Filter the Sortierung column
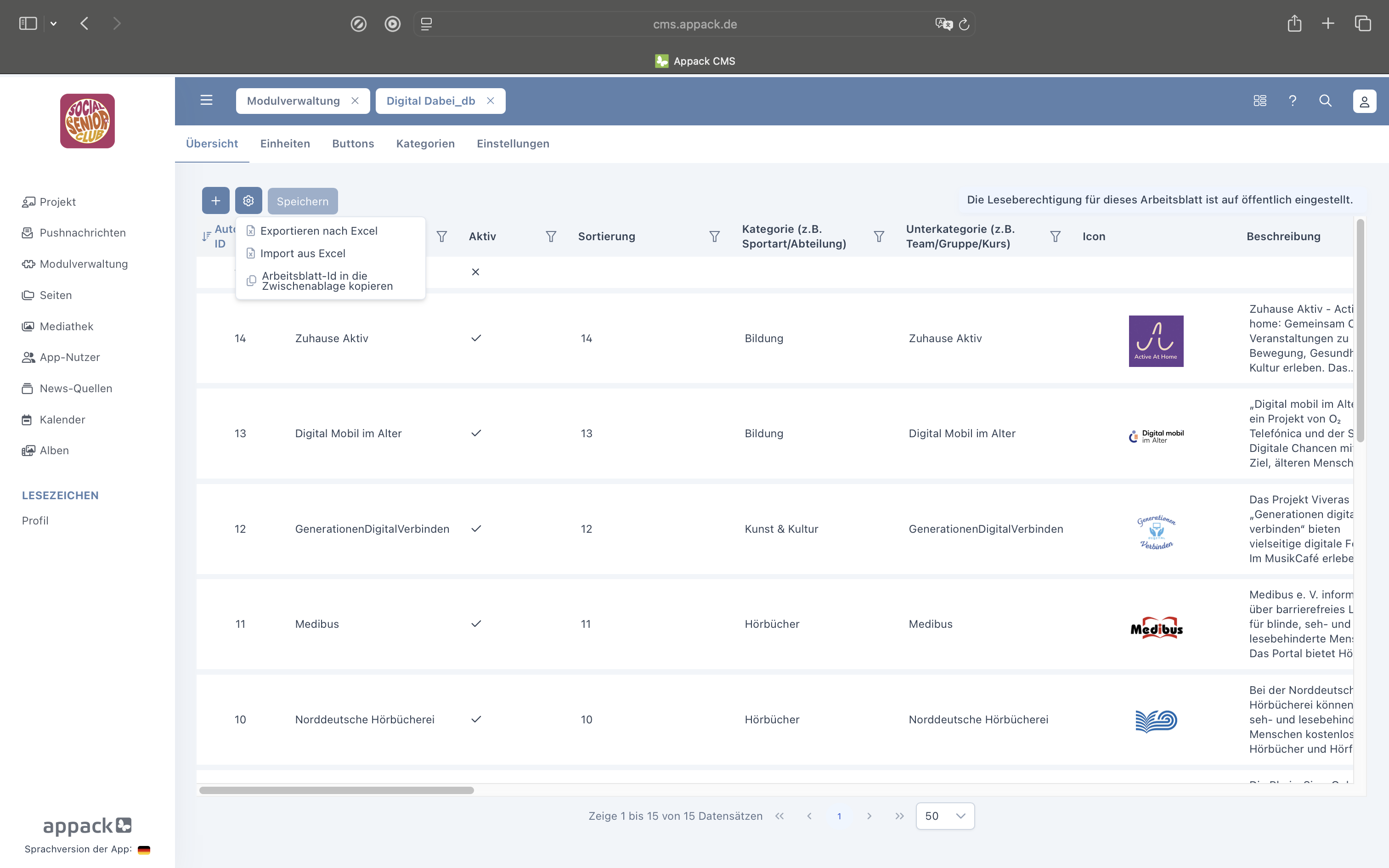Screen dimensions: 1389x868 click(x=714, y=237)
